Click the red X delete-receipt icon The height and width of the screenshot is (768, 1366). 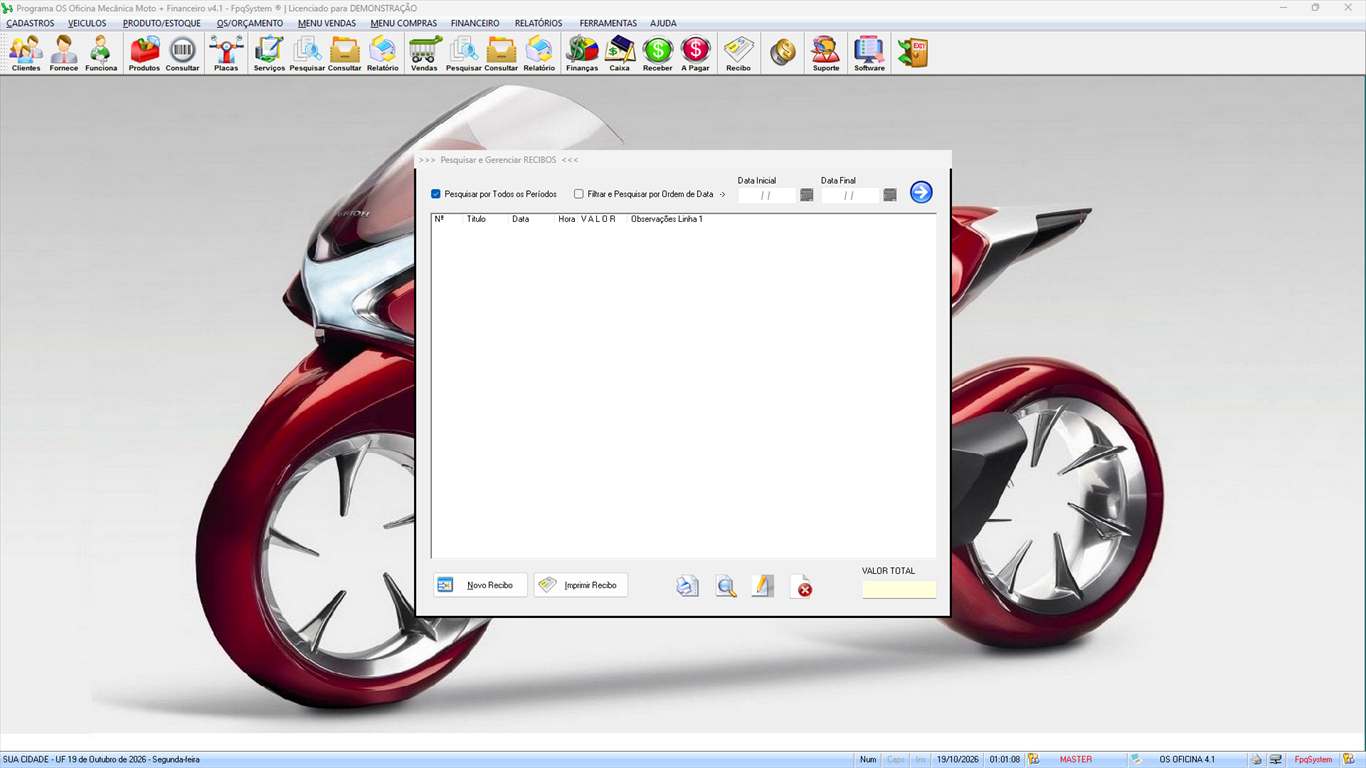802,586
